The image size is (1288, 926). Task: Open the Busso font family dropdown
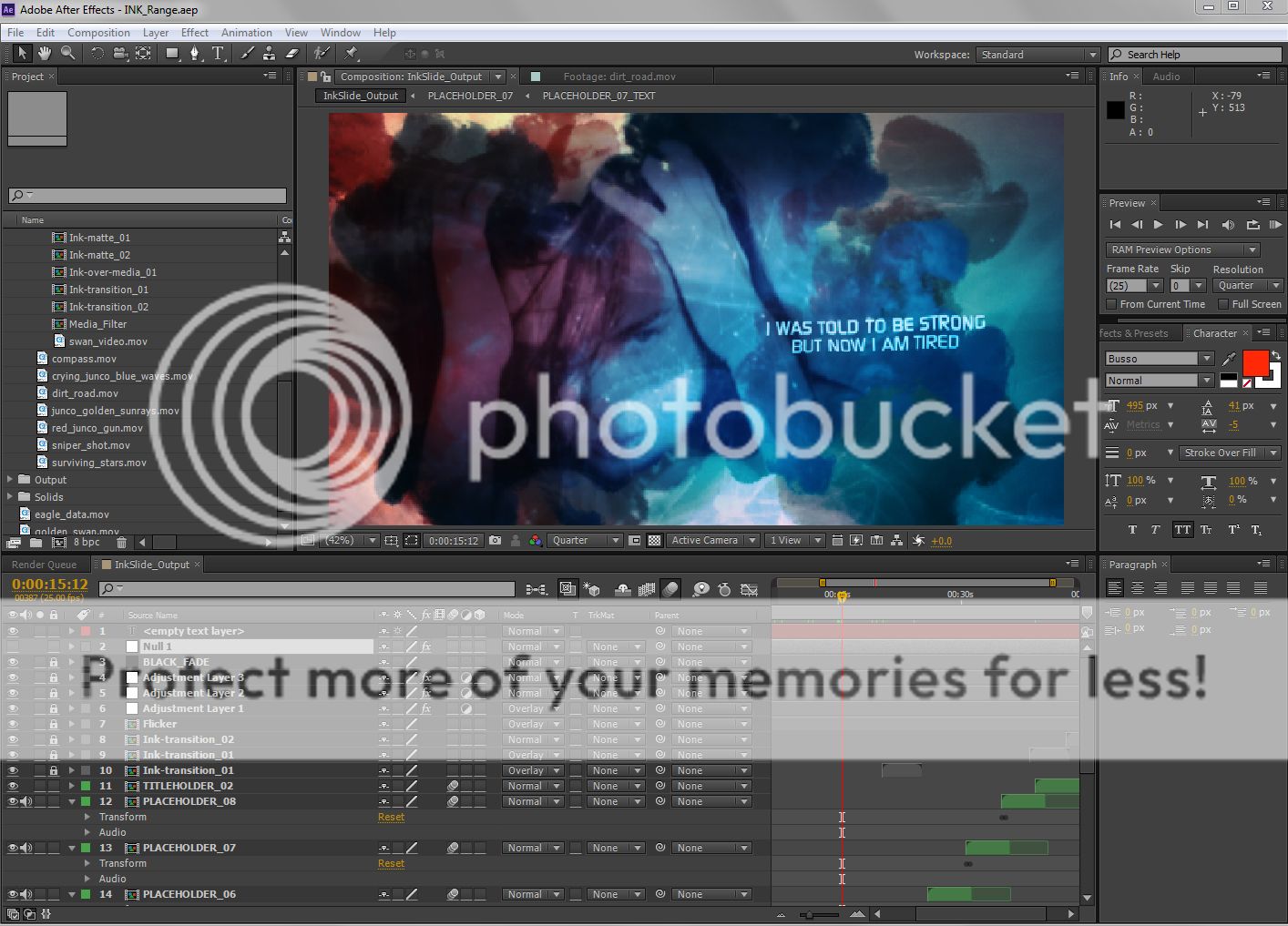(1206, 359)
